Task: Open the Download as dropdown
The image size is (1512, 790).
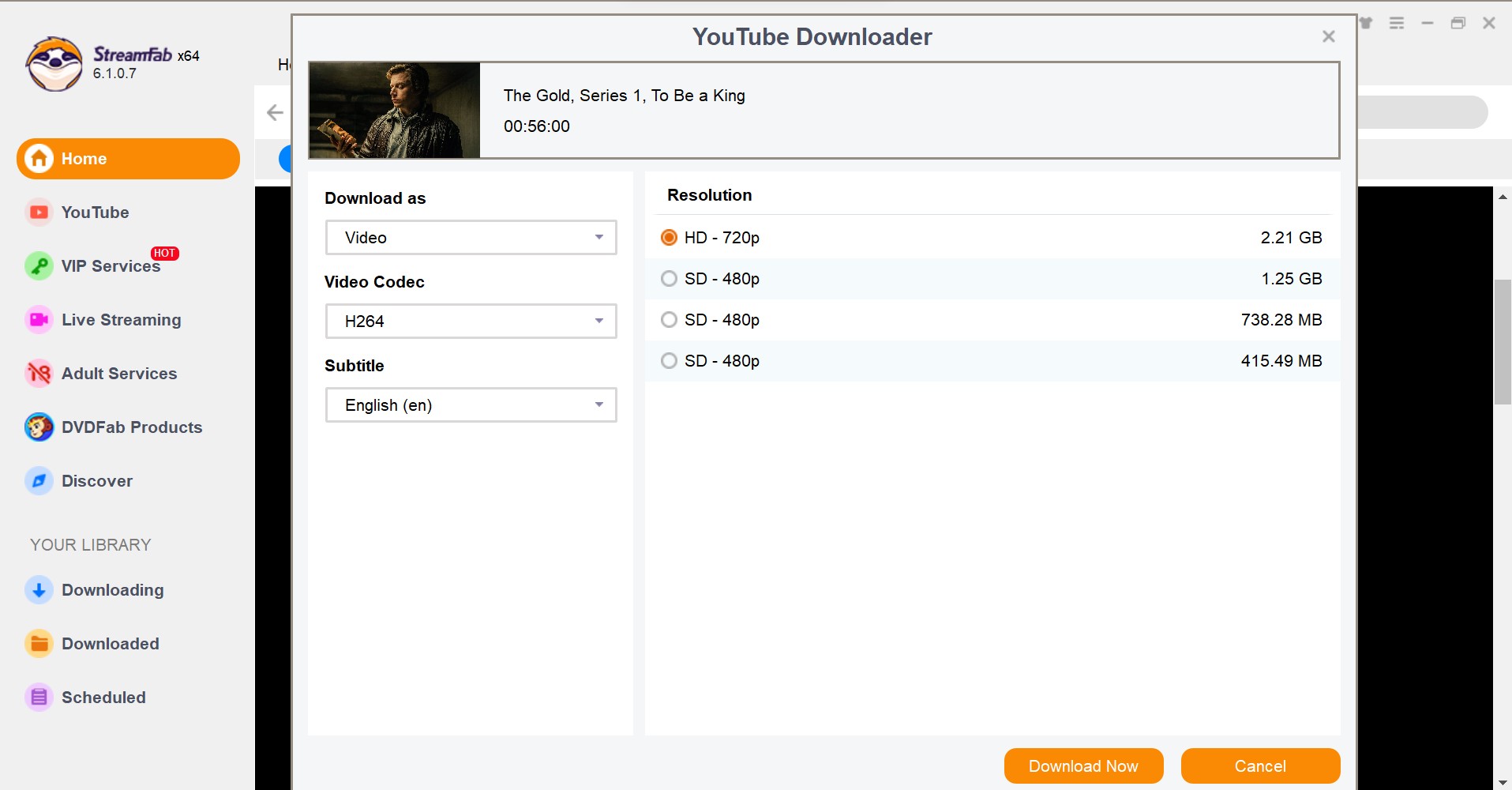Action: 471,238
